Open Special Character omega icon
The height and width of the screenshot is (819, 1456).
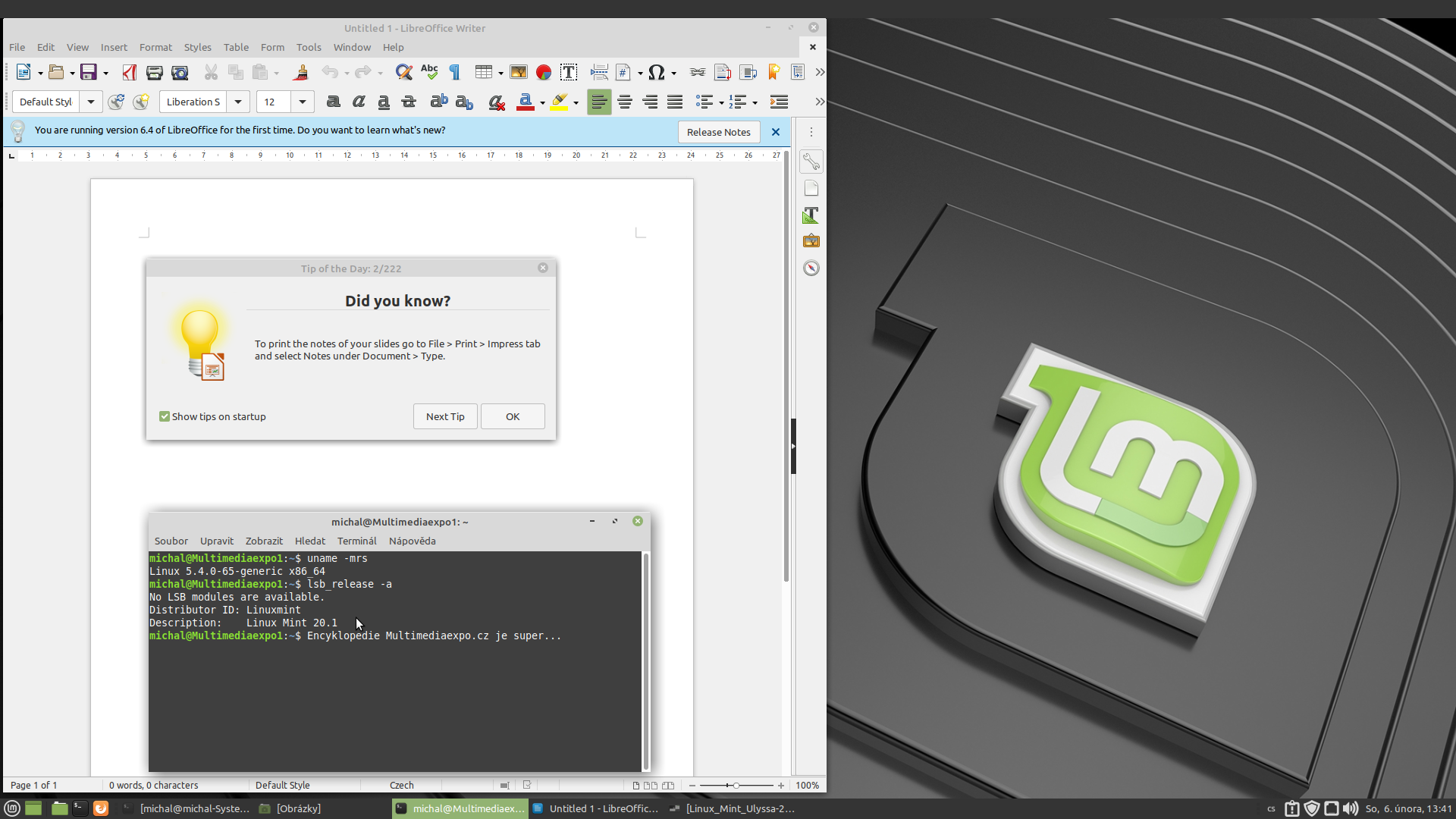click(656, 72)
